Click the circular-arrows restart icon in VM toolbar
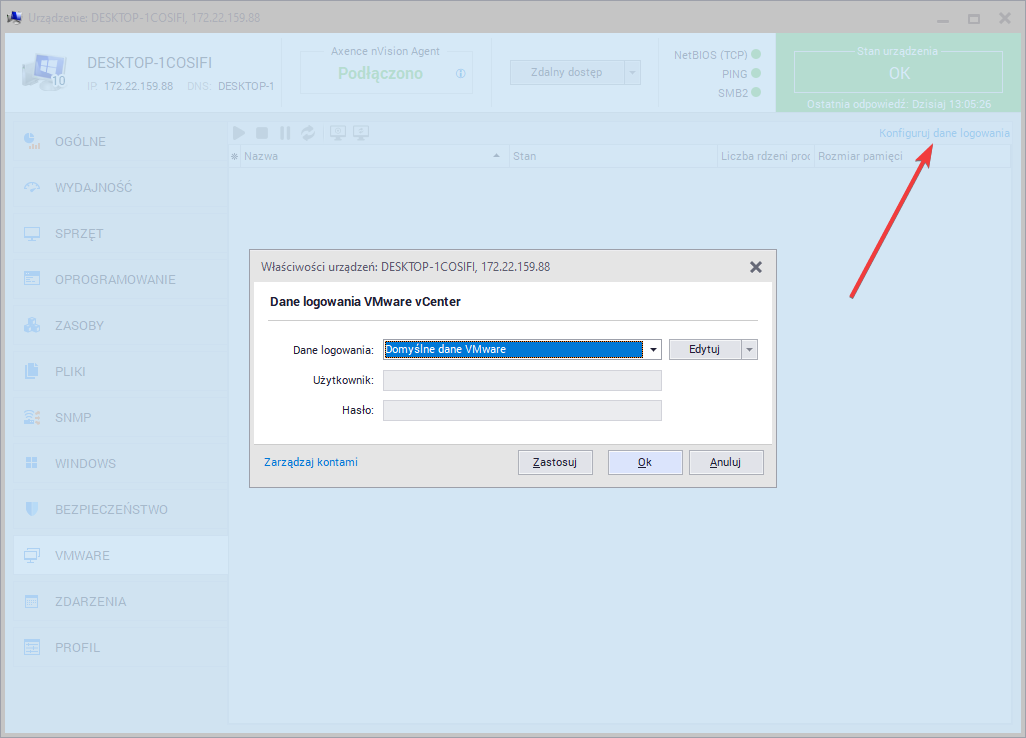 308,133
